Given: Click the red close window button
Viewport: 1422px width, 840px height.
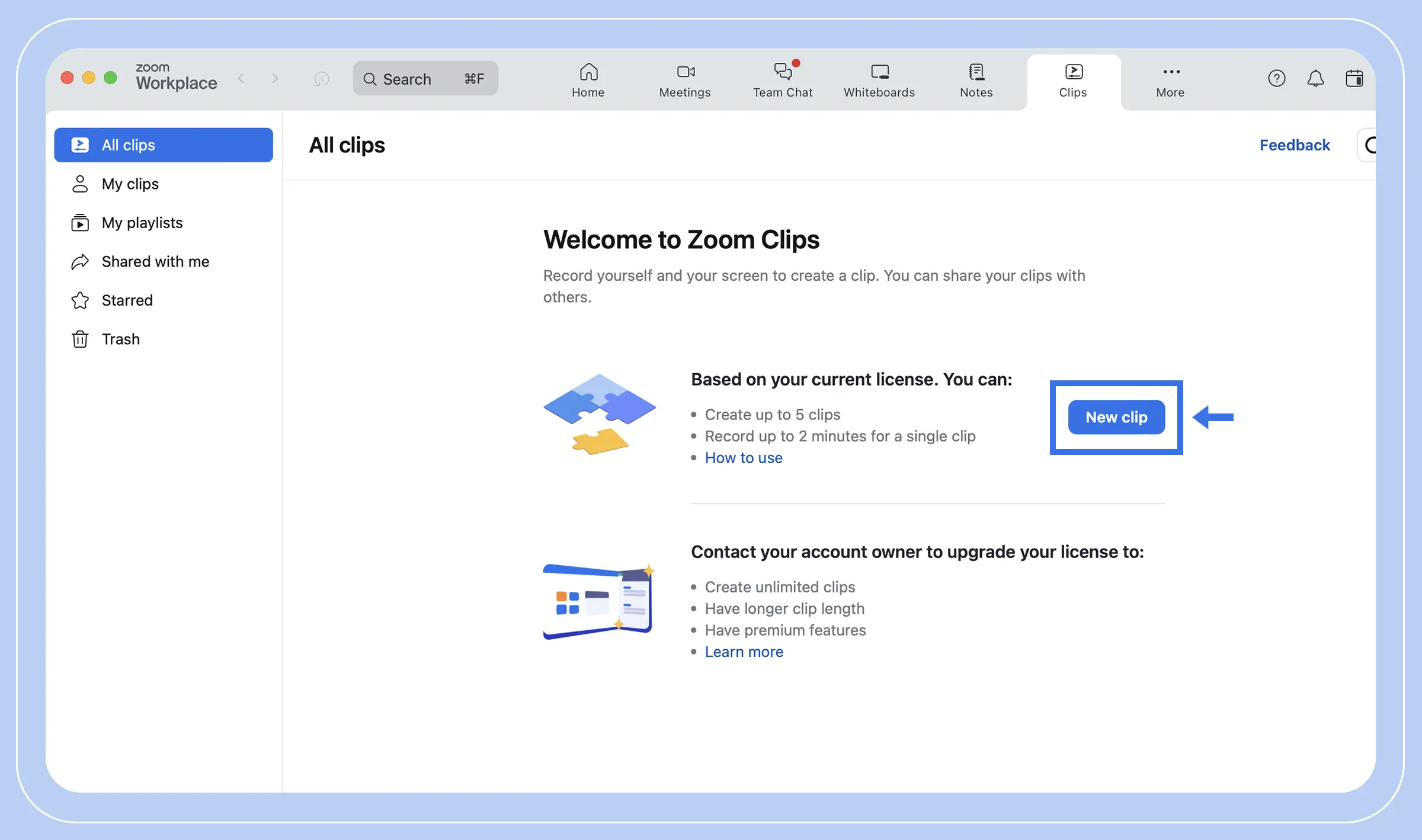Looking at the screenshot, I should click(67, 78).
